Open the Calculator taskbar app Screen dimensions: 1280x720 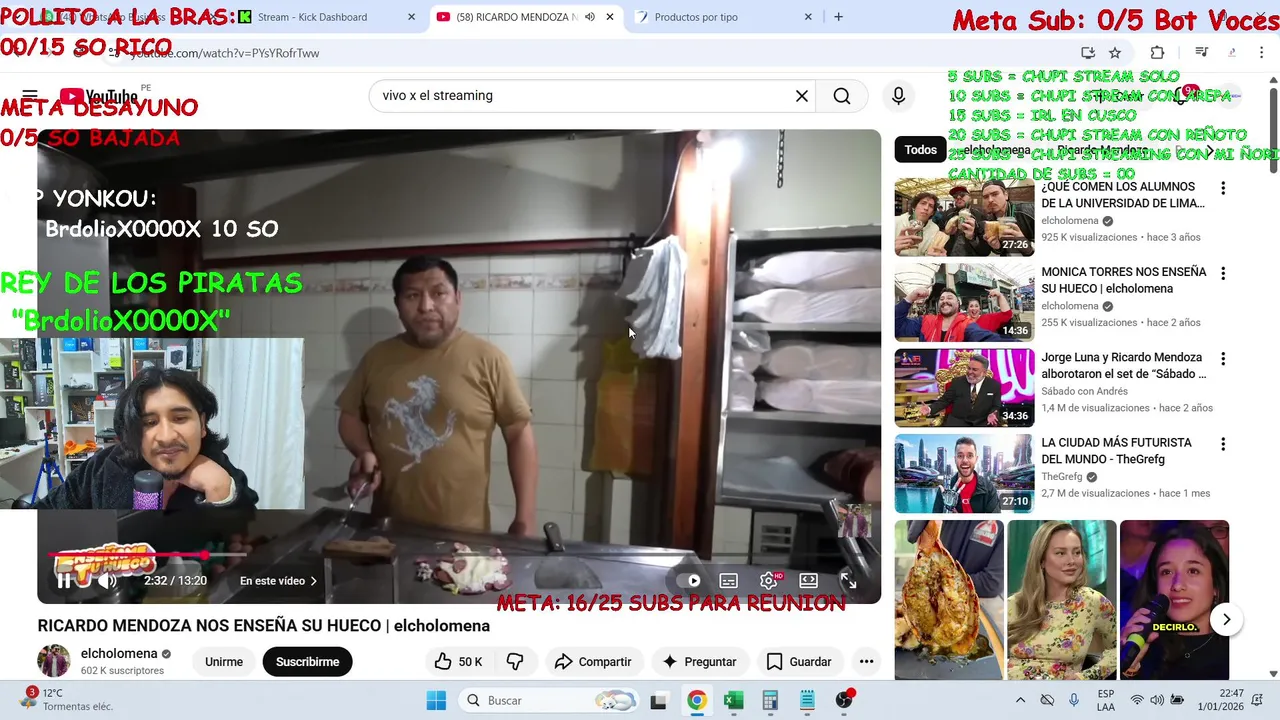770,700
